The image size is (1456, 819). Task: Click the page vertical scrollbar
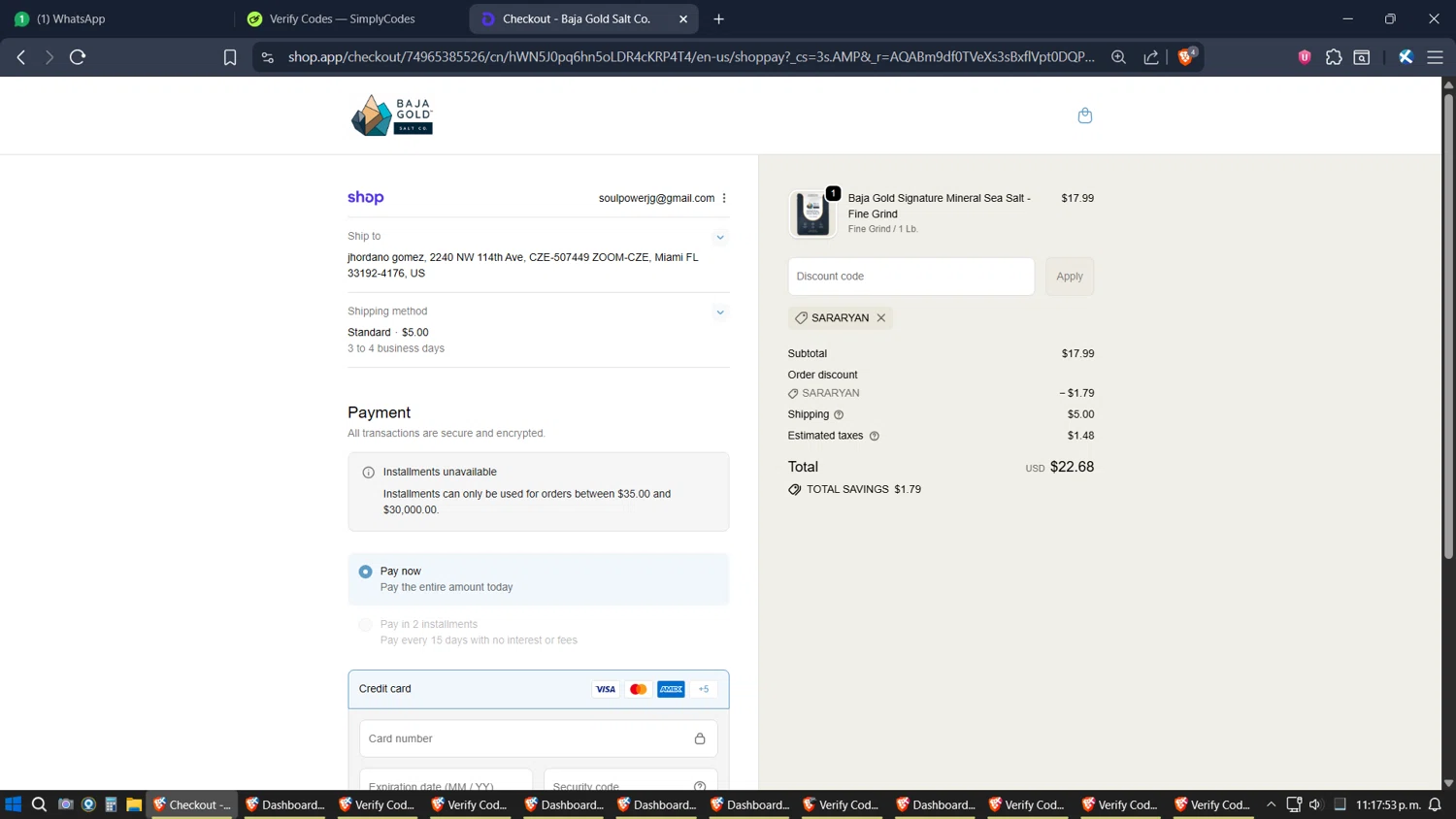1448,325
